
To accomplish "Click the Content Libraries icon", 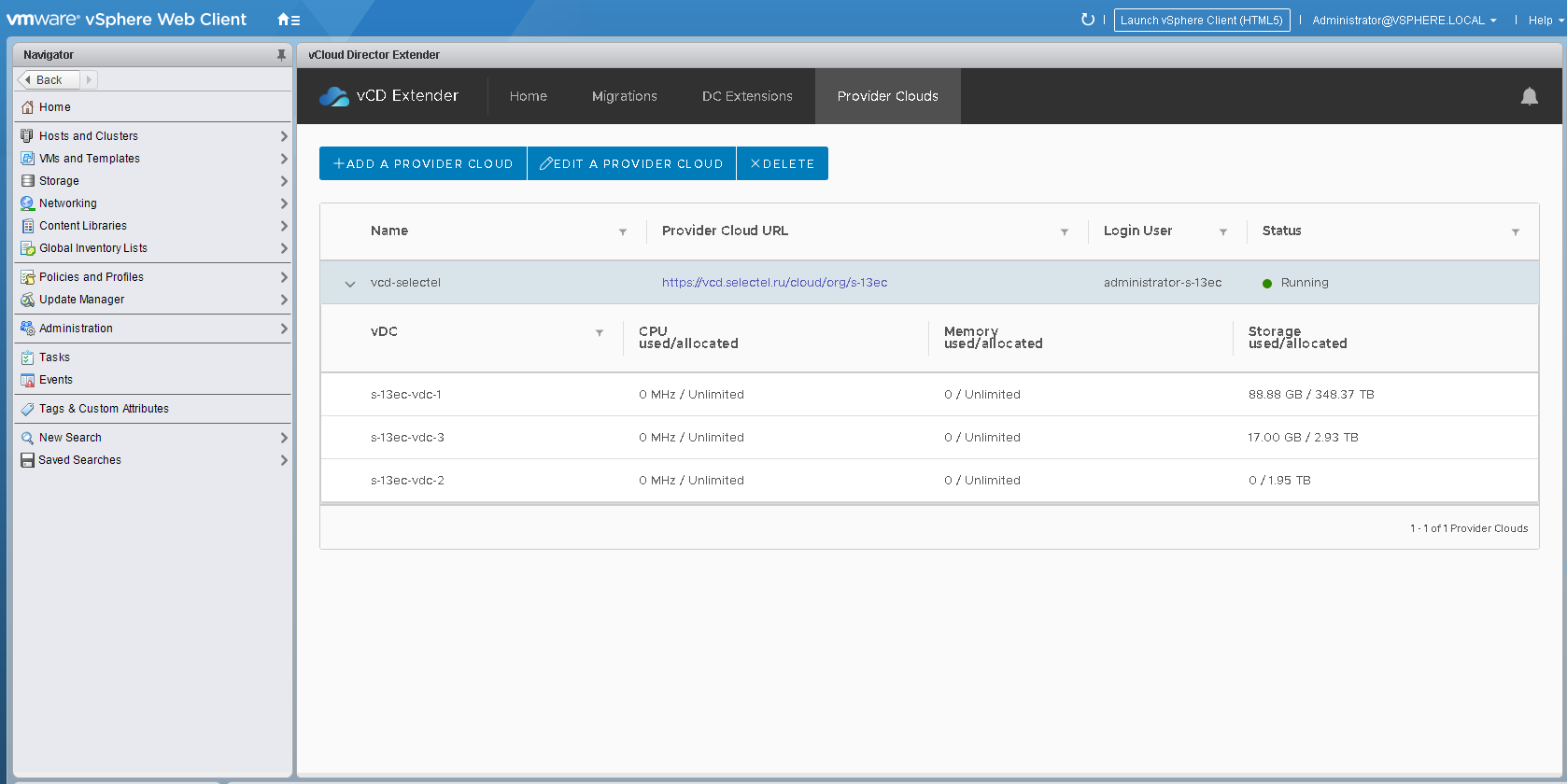I will [28, 226].
